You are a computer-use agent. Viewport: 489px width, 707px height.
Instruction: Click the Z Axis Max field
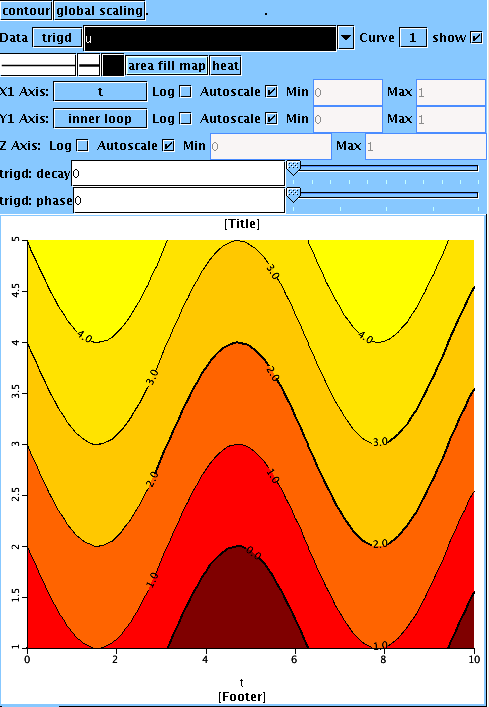(426, 147)
